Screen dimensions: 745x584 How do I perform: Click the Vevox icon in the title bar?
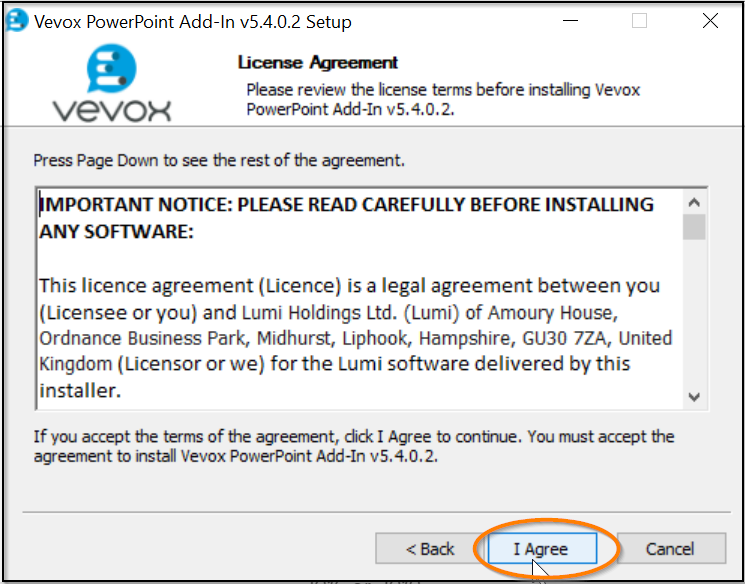click(x=17, y=21)
